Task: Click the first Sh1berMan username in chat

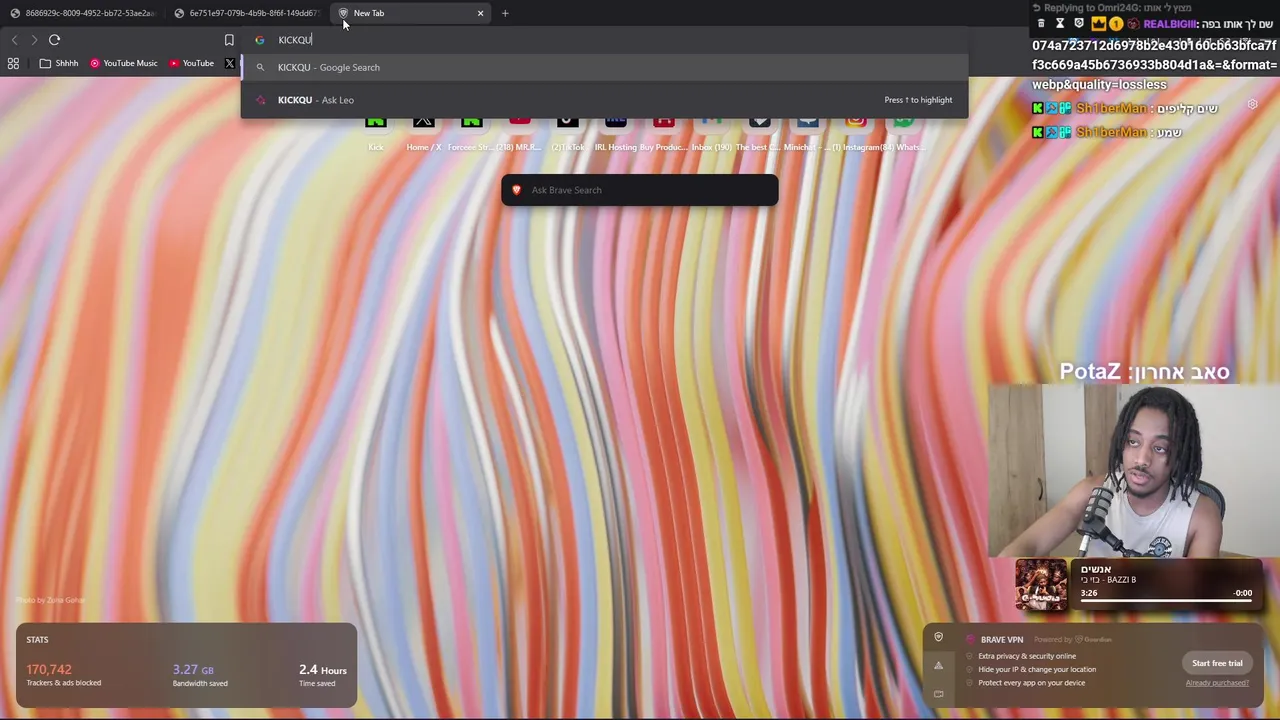Action: tap(1111, 108)
